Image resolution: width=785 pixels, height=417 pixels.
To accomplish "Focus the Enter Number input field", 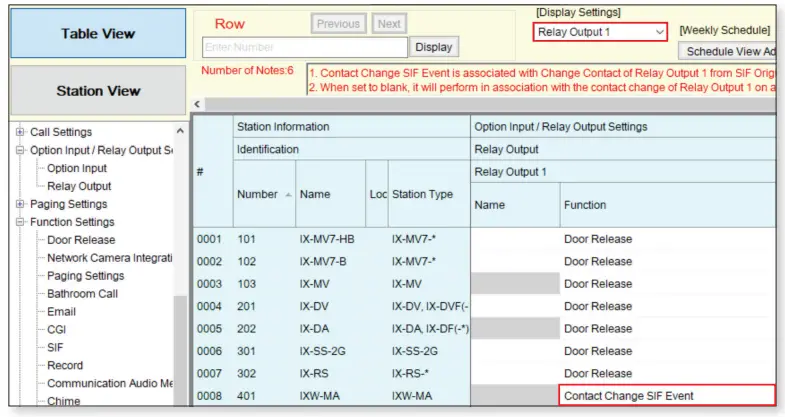I will pyautogui.click(x=305, y=47).
